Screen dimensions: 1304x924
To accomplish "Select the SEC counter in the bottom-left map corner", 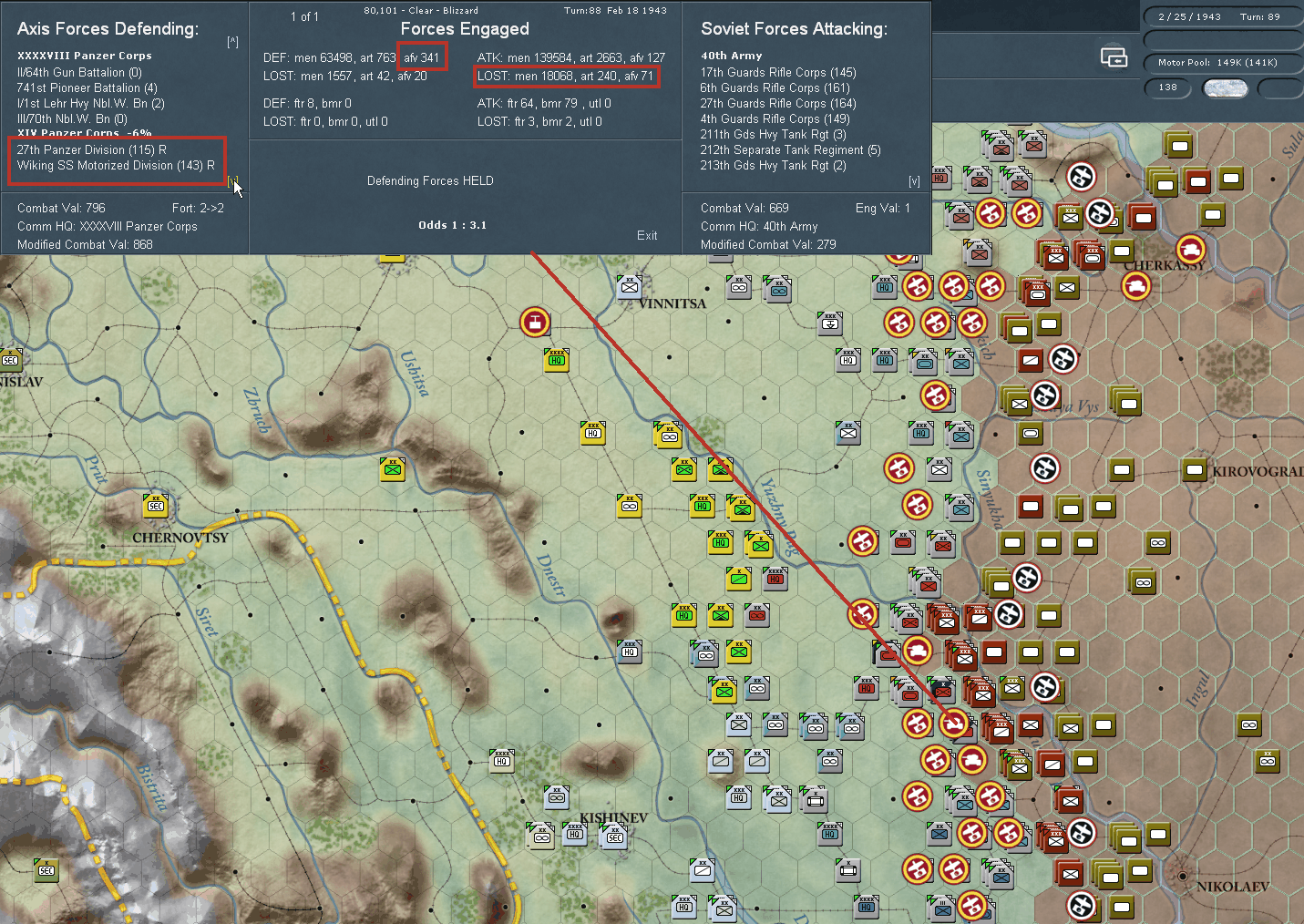I will click(46, 870).
